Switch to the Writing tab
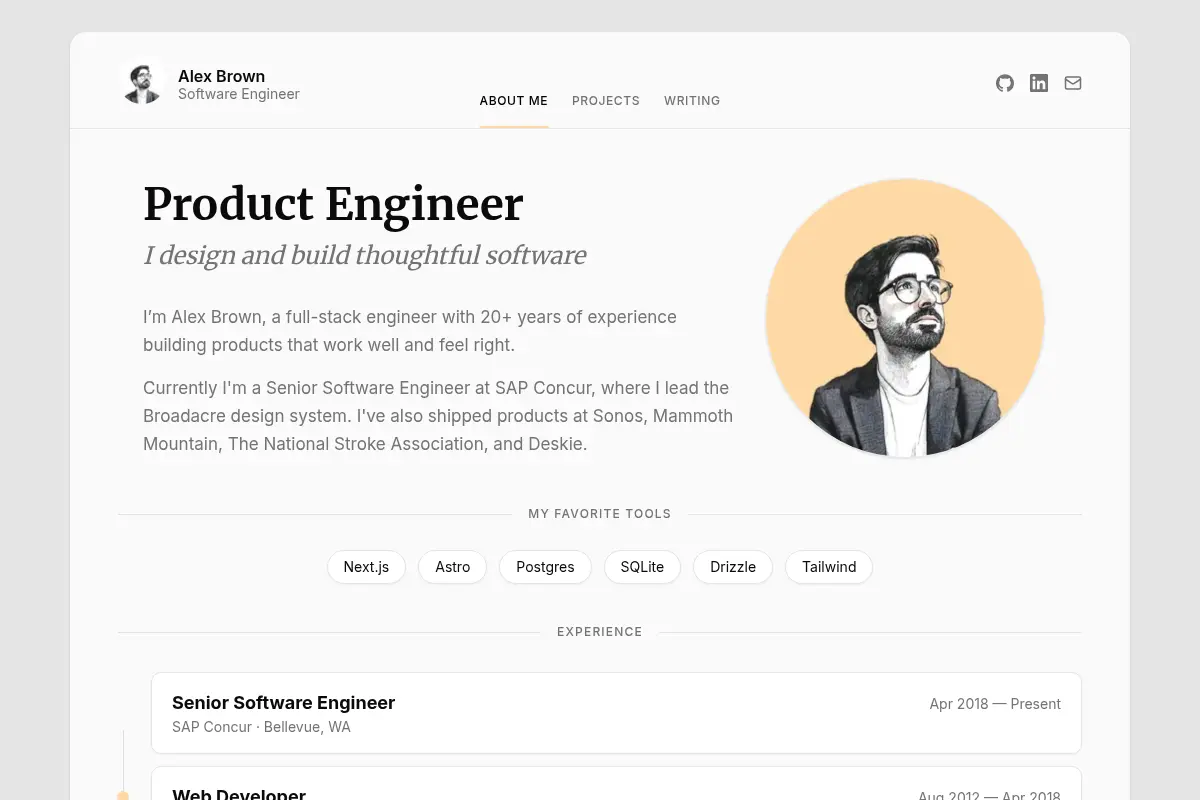 [x=692, y=101]
